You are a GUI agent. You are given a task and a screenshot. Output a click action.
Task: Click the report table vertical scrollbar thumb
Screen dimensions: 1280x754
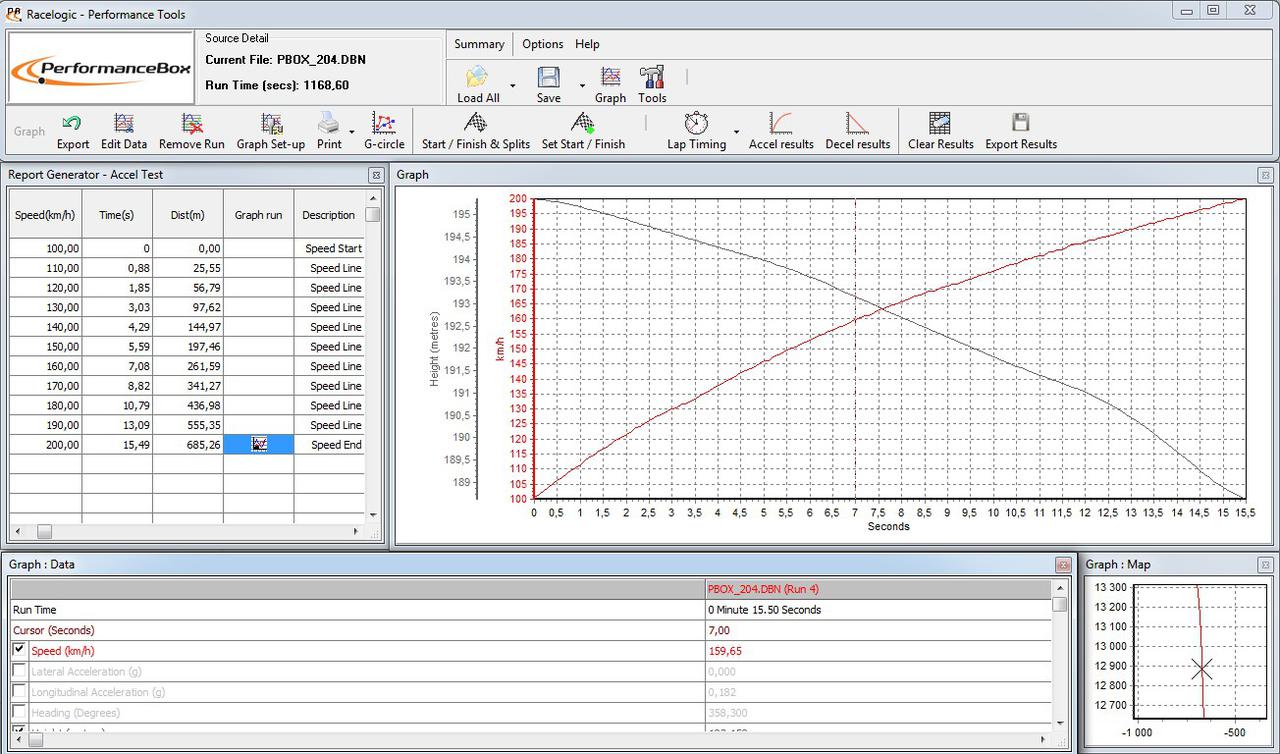[x=373, y=214]
